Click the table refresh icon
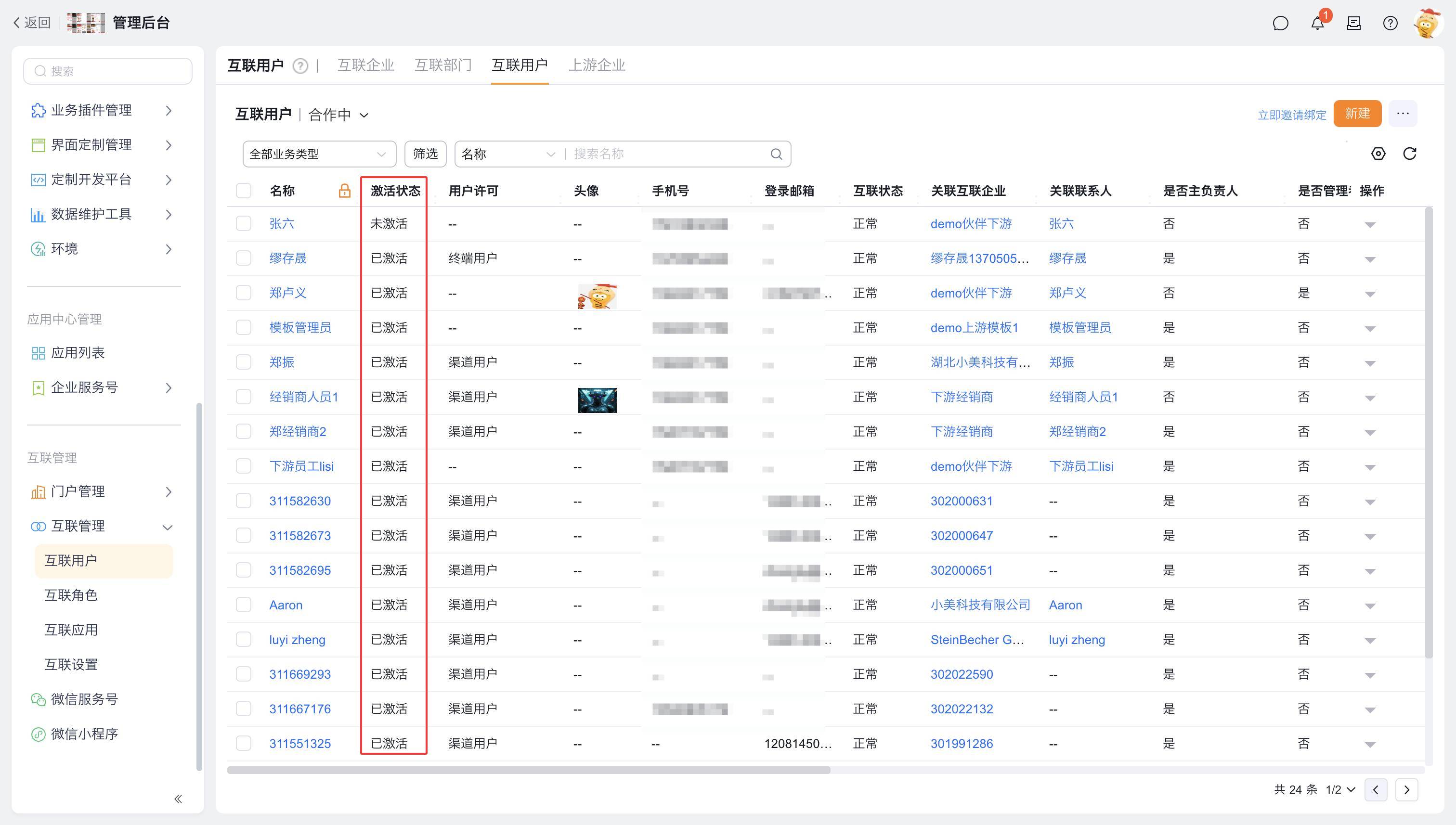 point(1409,154)
